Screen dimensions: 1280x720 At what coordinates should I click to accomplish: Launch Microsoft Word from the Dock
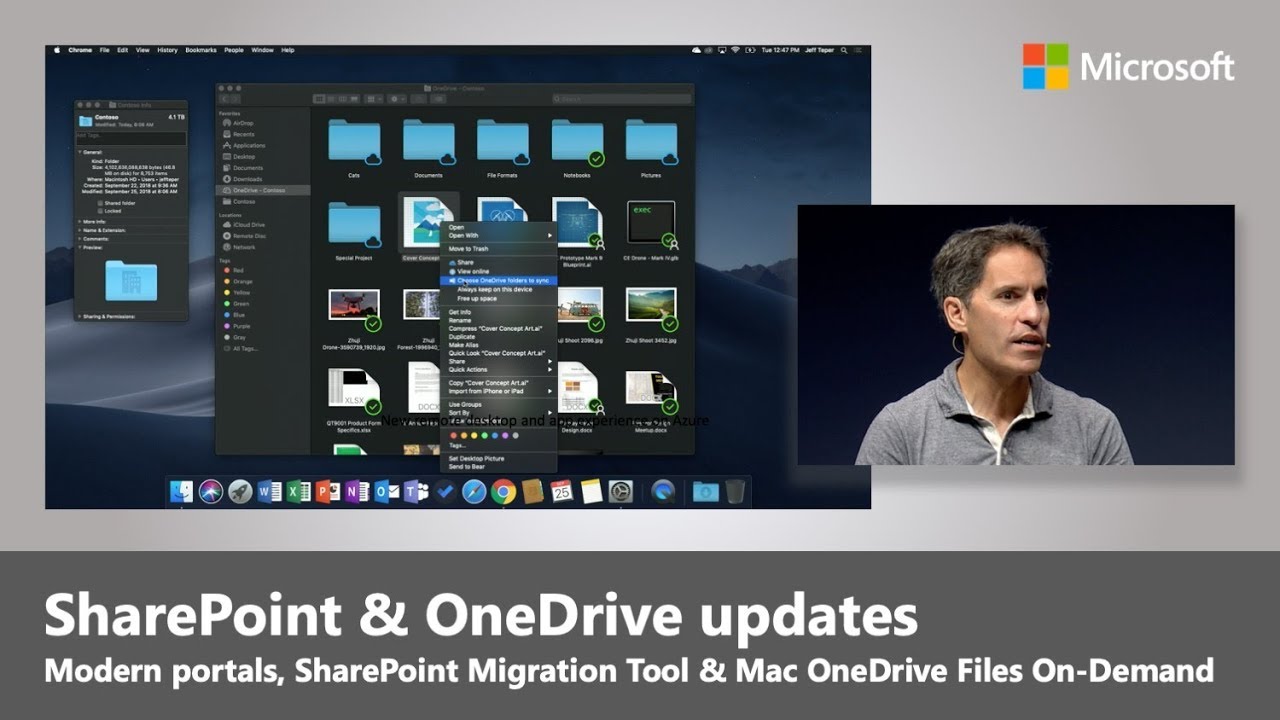(x=269, y=491)
